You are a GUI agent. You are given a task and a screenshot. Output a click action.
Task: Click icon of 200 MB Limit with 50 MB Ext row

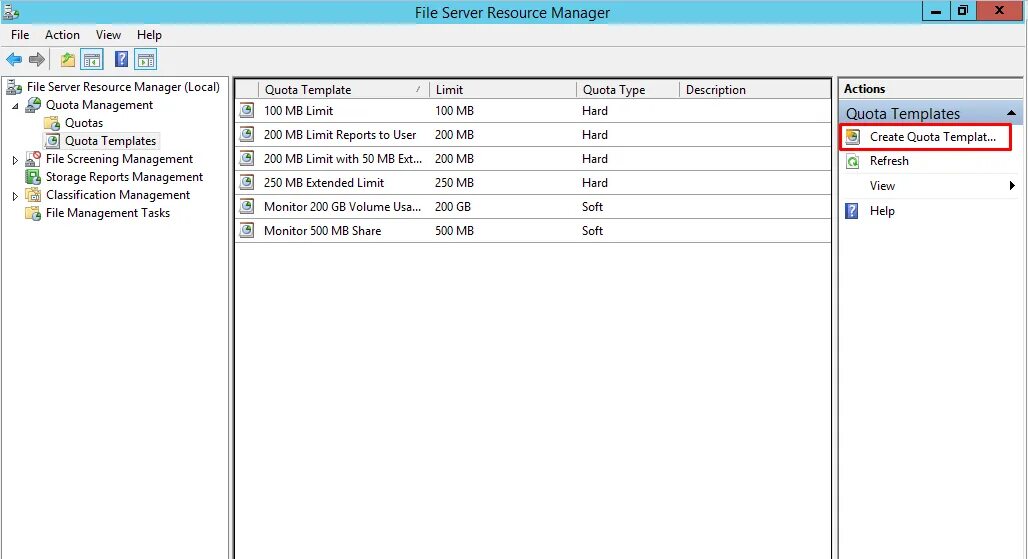(x=247, y=159)
